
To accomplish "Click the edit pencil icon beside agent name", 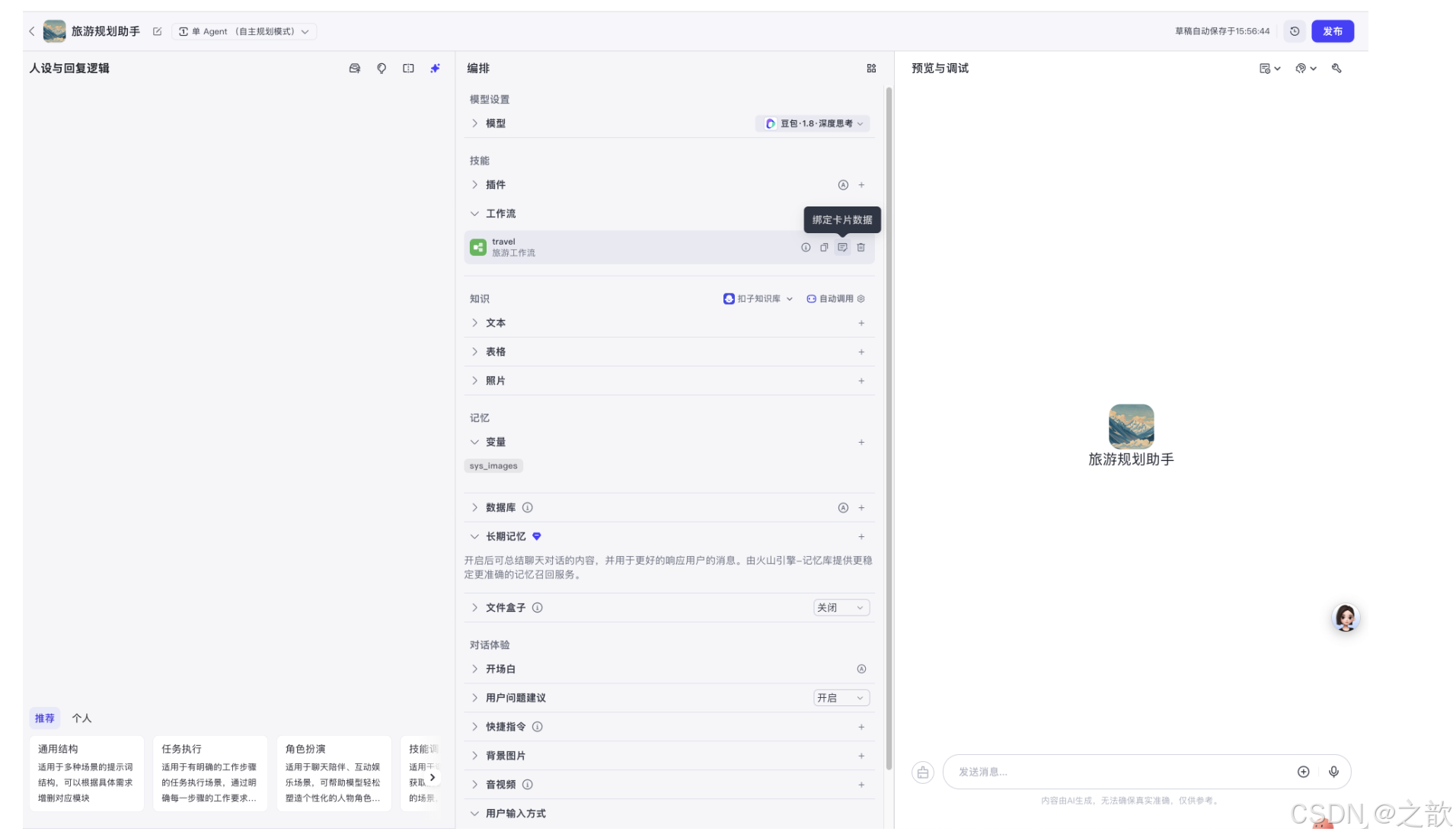I will tap(157, 31).
